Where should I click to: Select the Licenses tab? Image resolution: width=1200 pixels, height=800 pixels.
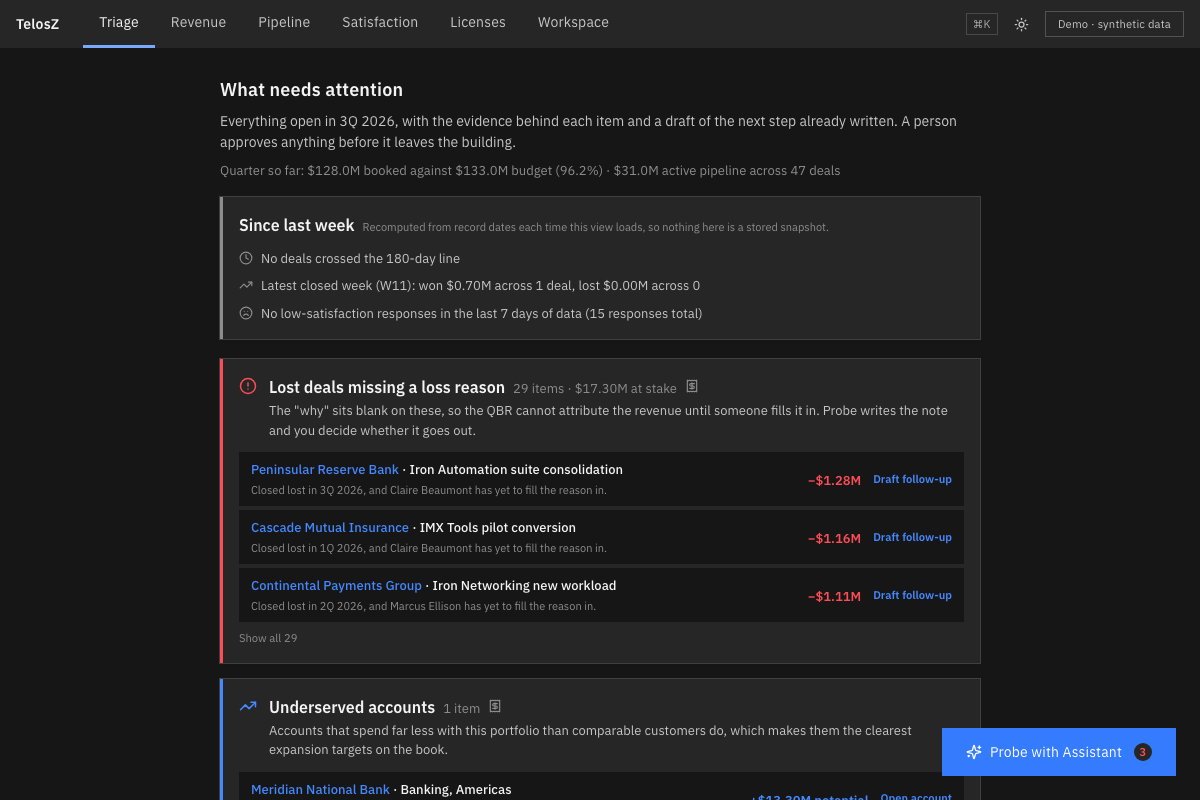point(478,23)
